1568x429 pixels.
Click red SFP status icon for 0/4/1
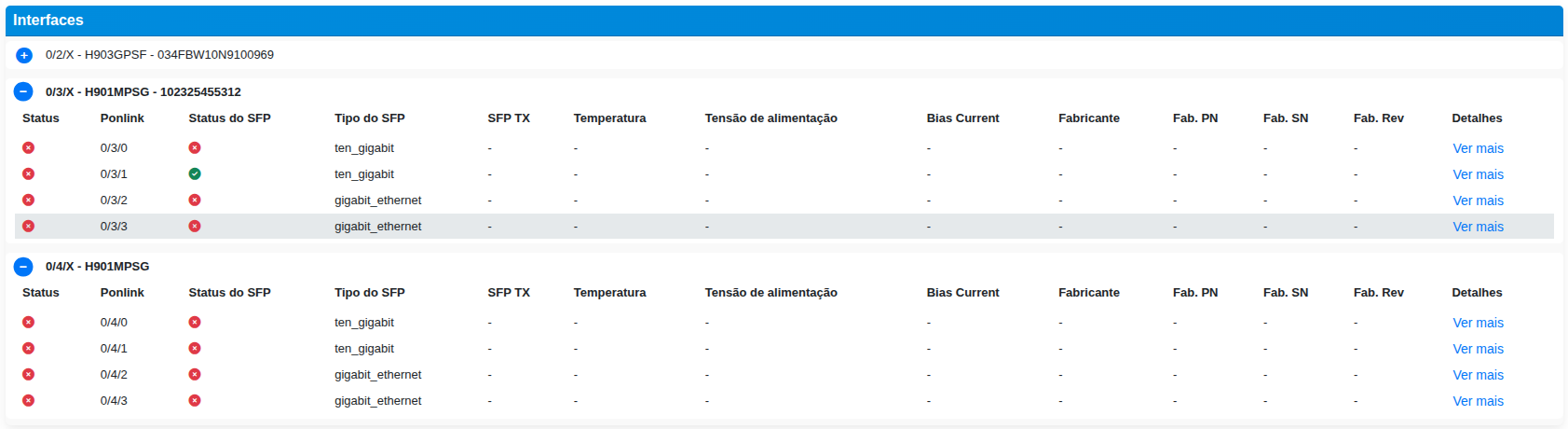click(x=195, y=349)
